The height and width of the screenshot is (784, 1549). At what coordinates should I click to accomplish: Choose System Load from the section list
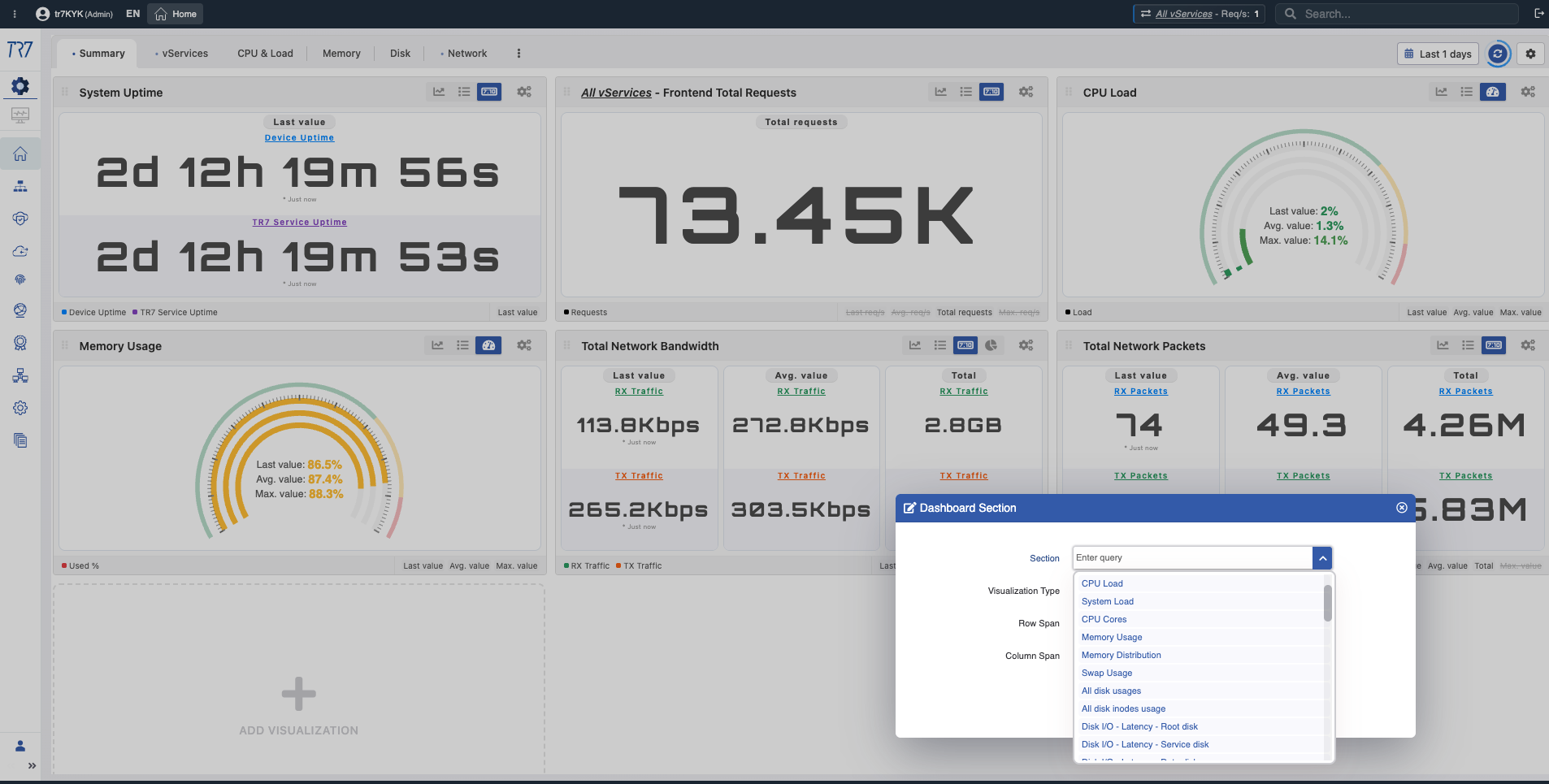(1107, 601)
